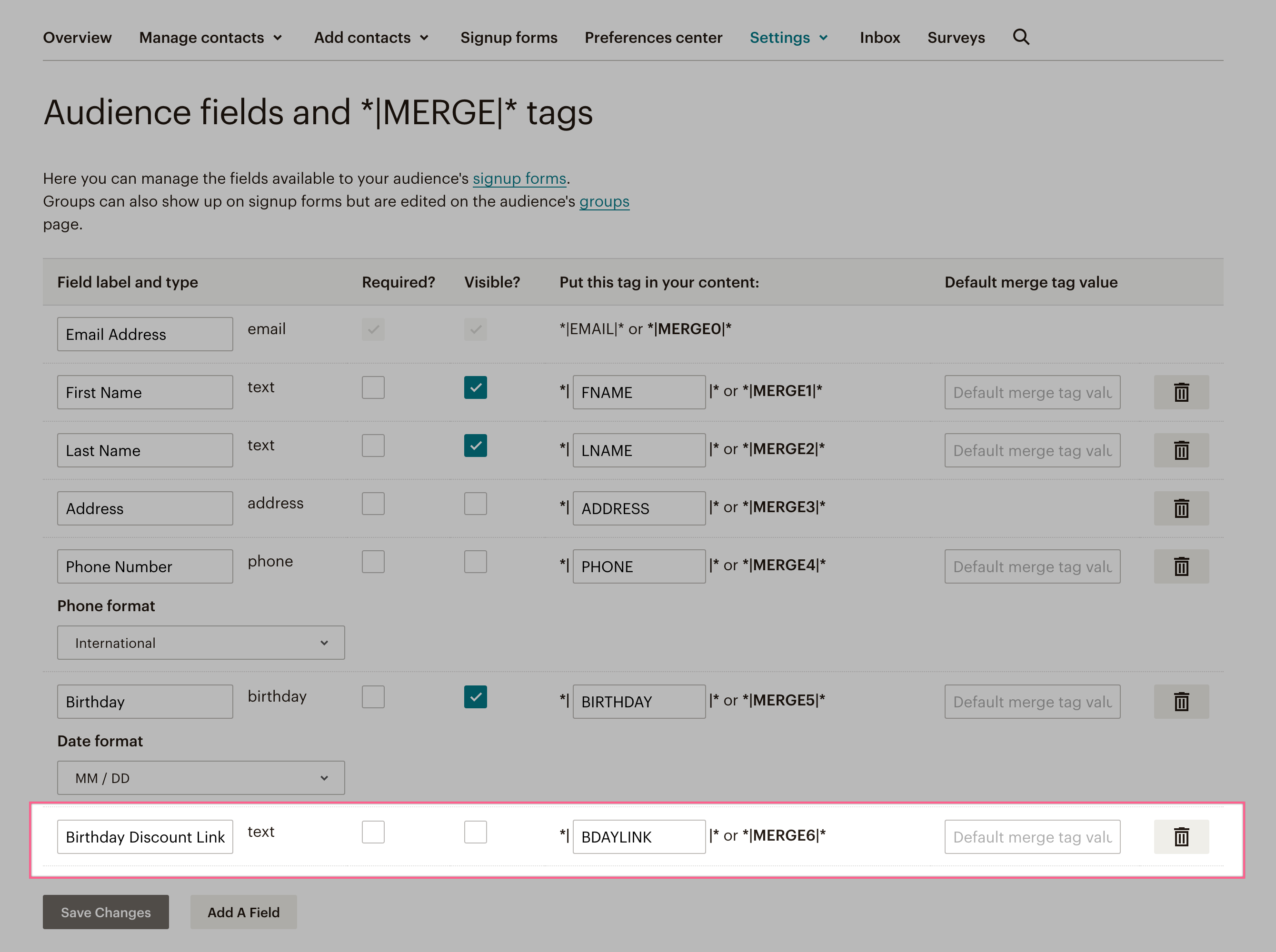Screen dimensions: 1276x952
Task: Go to Preferences center tab
Action: pyautogui.click(x=653, y=38)
